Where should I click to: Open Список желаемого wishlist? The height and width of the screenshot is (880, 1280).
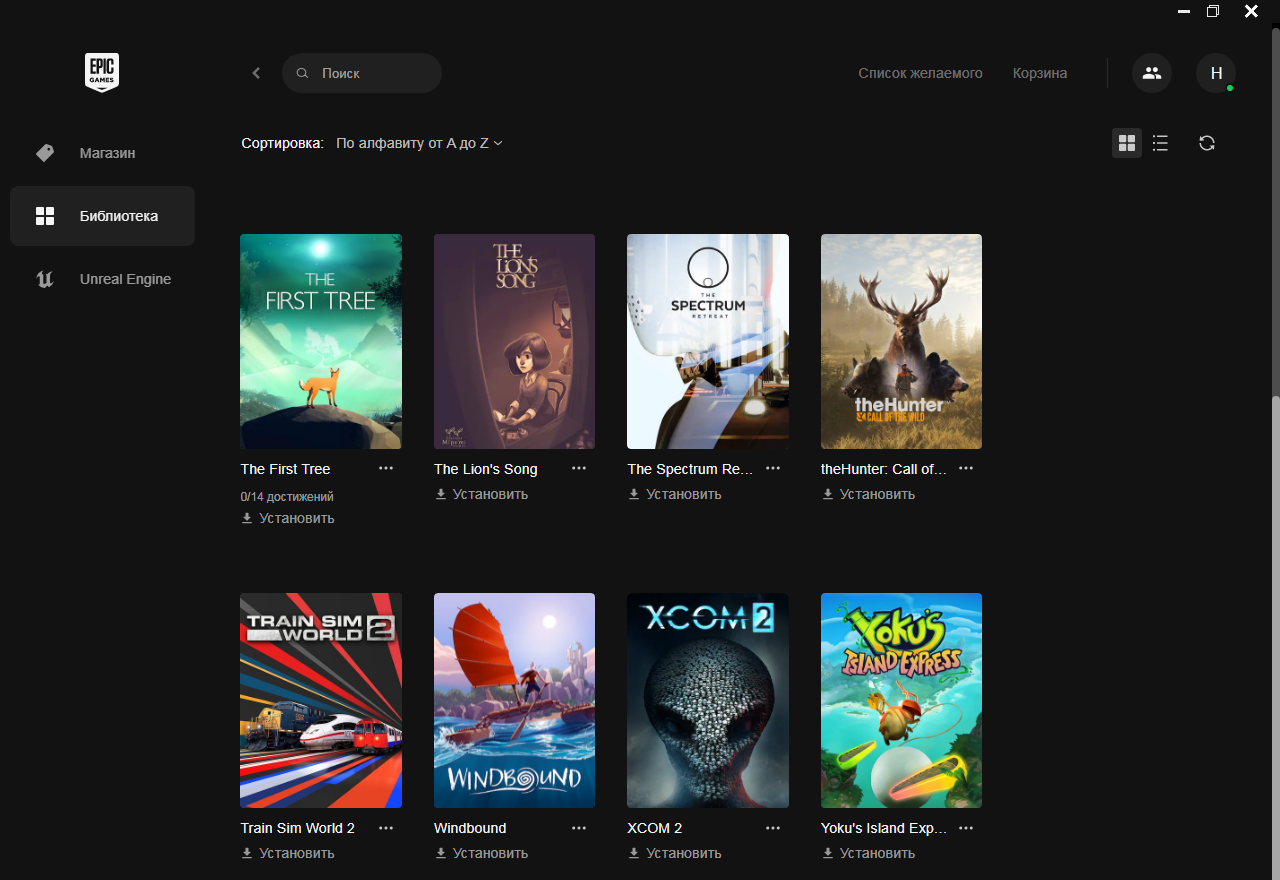[920, 73]
